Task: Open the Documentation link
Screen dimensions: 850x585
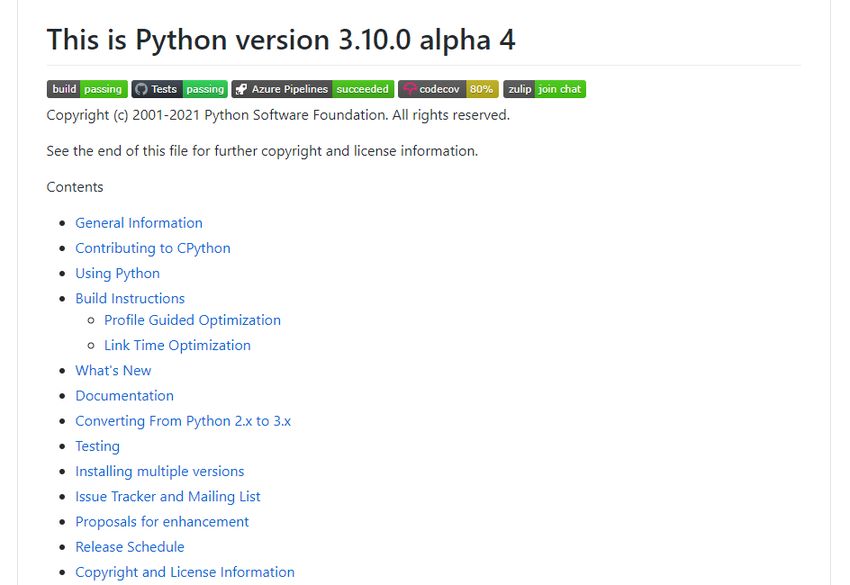Action: pos(125,396)
